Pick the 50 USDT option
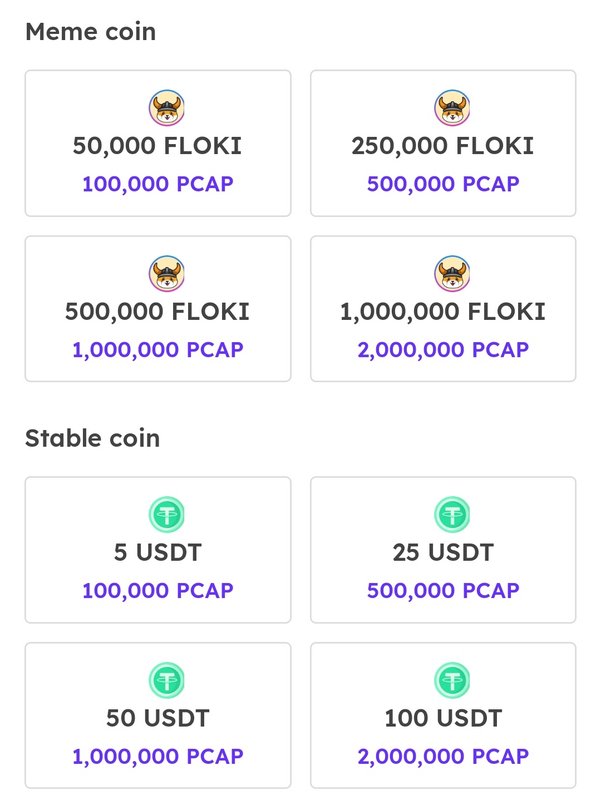Viewport: 601px width, 800px height. (x=158, y=716)
